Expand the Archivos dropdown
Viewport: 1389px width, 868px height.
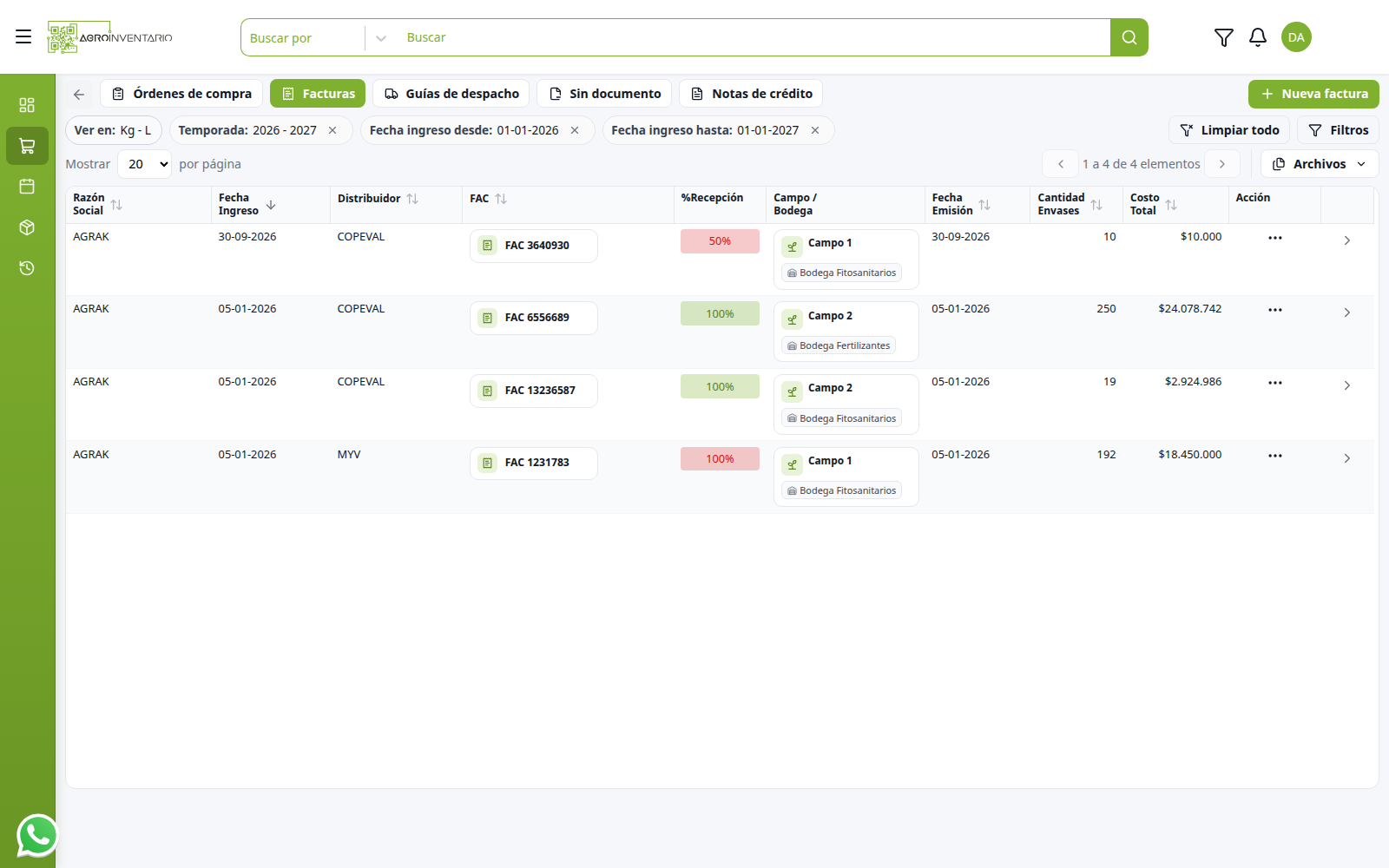tap(1320, 164)
